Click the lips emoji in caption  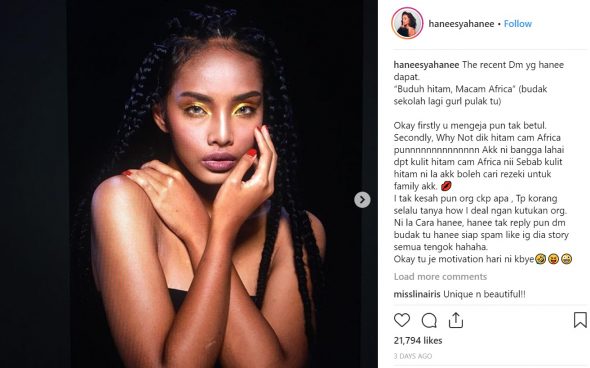446,186
